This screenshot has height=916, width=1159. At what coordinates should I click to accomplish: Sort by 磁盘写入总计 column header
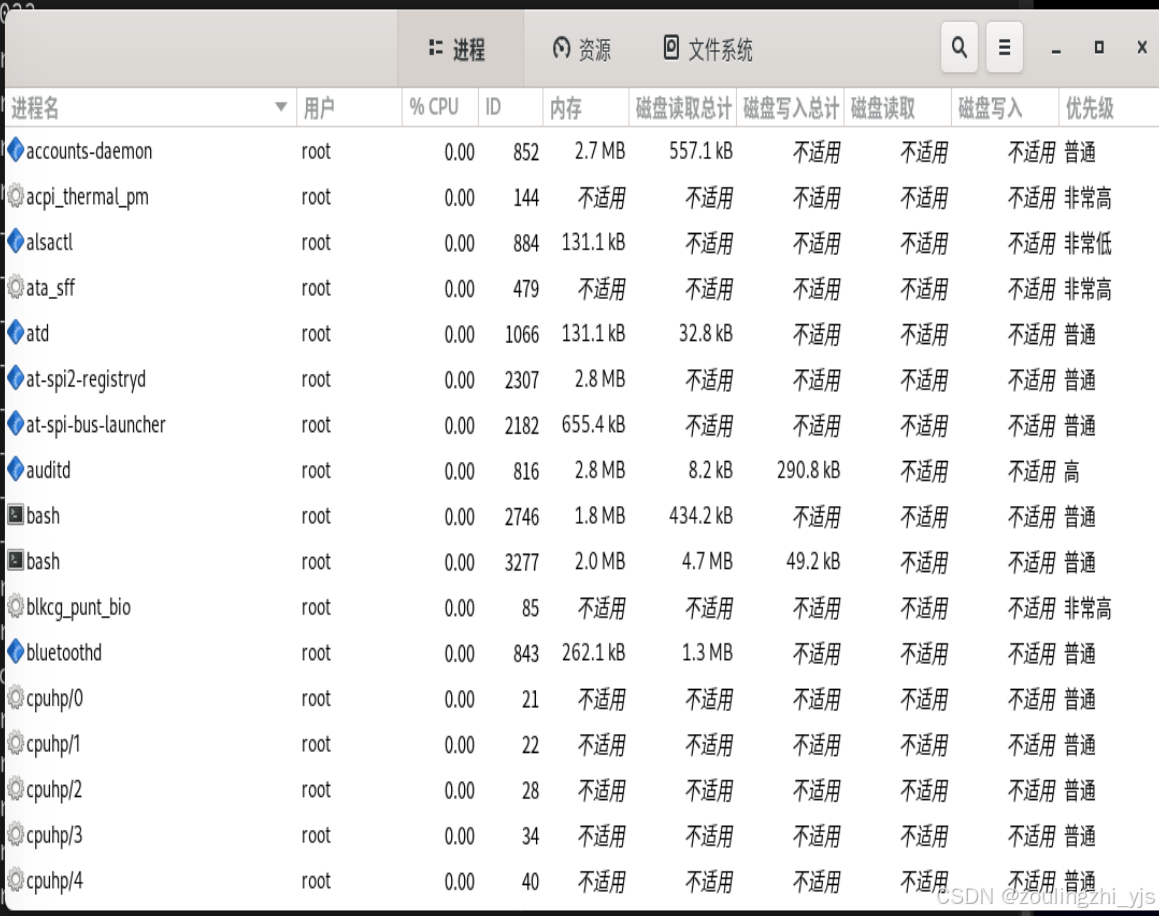pyautogui.click(x=790, y=108)
